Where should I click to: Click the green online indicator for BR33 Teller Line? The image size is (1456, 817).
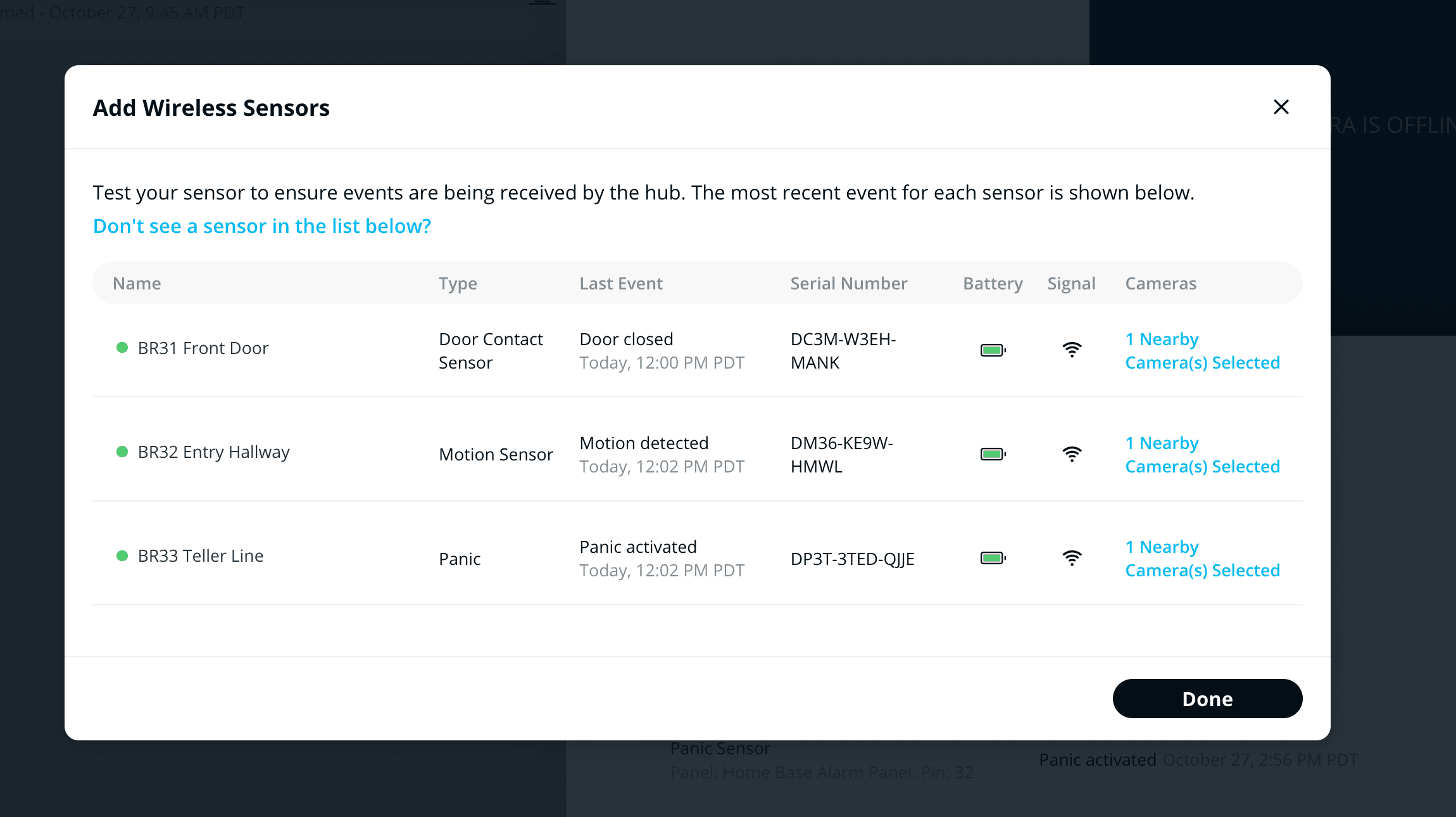[x=122, y=555]
